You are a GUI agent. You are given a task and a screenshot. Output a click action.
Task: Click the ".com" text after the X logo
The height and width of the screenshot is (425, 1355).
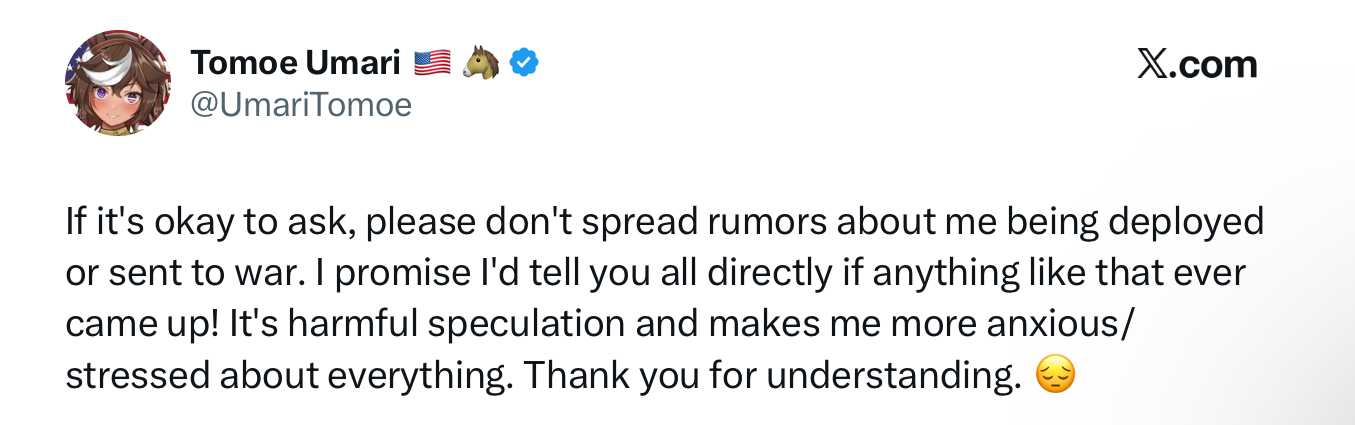(x=1216, y=65)
